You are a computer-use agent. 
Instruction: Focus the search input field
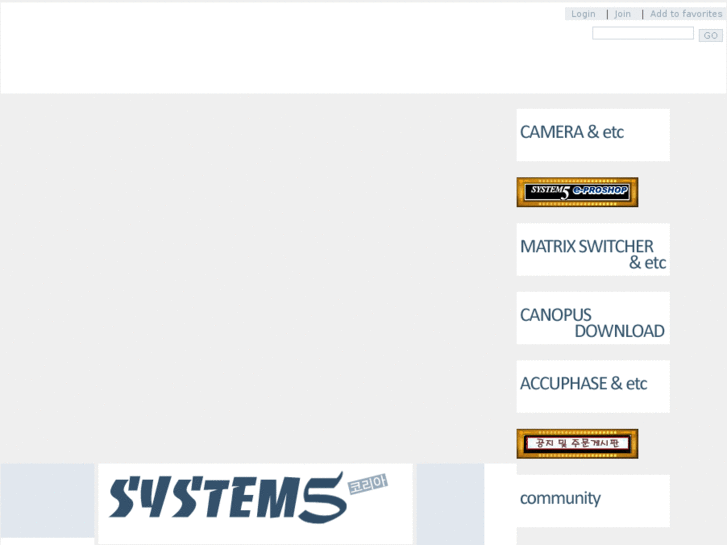pos(643,33)
